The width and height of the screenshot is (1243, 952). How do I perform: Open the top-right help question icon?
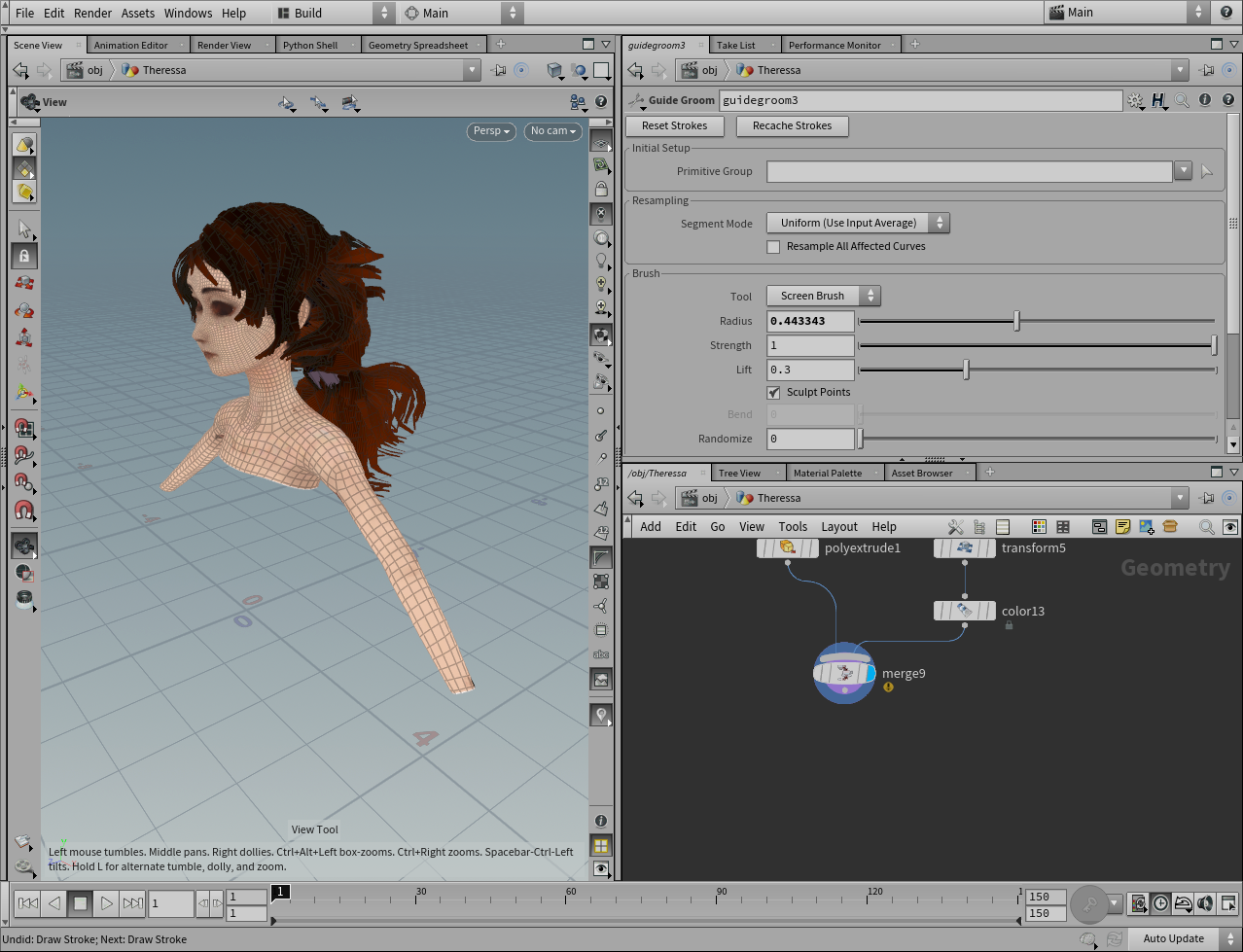point(1226,13)
